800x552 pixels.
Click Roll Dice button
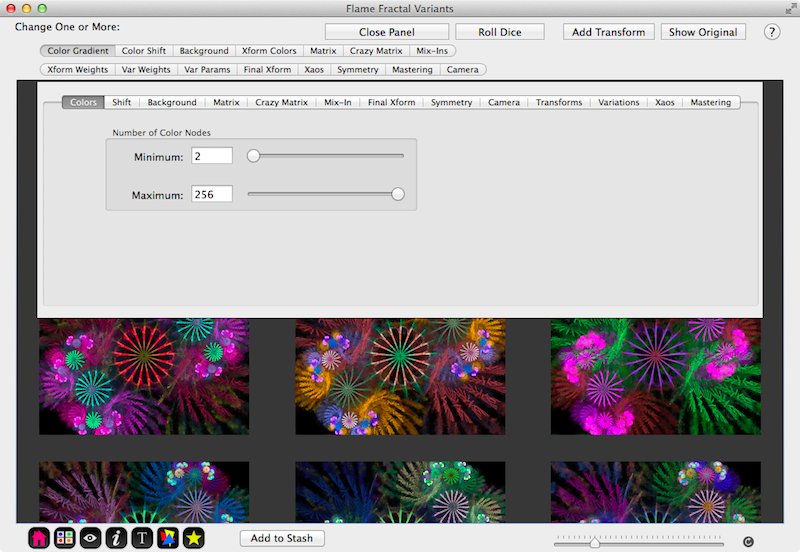(x=499, y=32)
